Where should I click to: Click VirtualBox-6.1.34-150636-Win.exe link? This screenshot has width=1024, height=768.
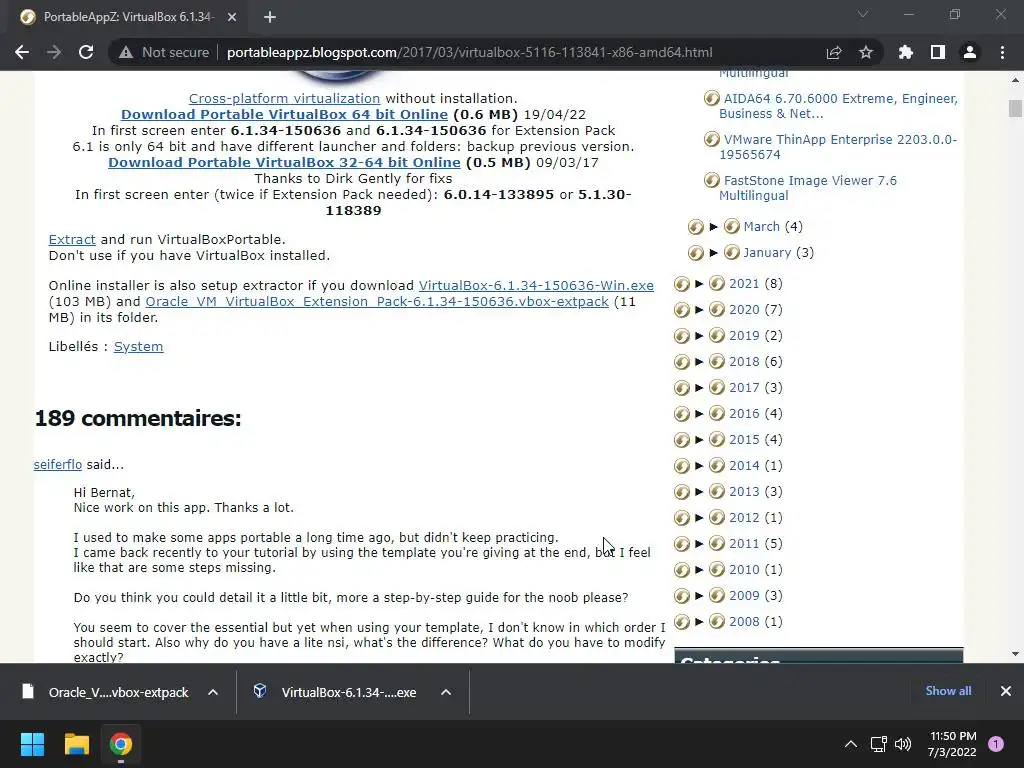coord(536,285)
